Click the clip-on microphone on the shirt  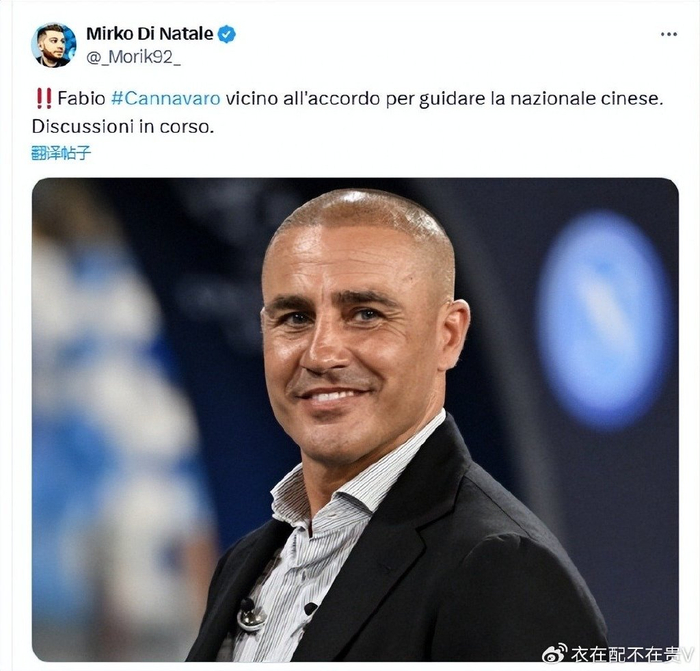click(250, 616)
